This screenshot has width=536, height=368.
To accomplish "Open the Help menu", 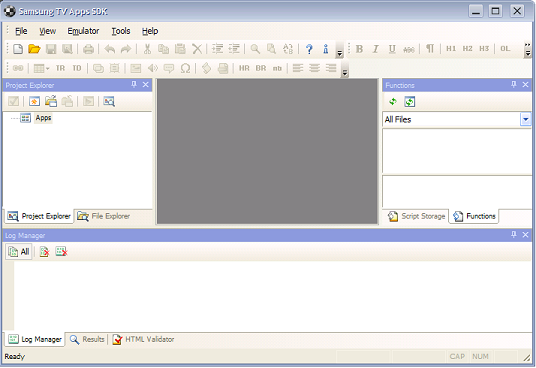I will point(150,31).
